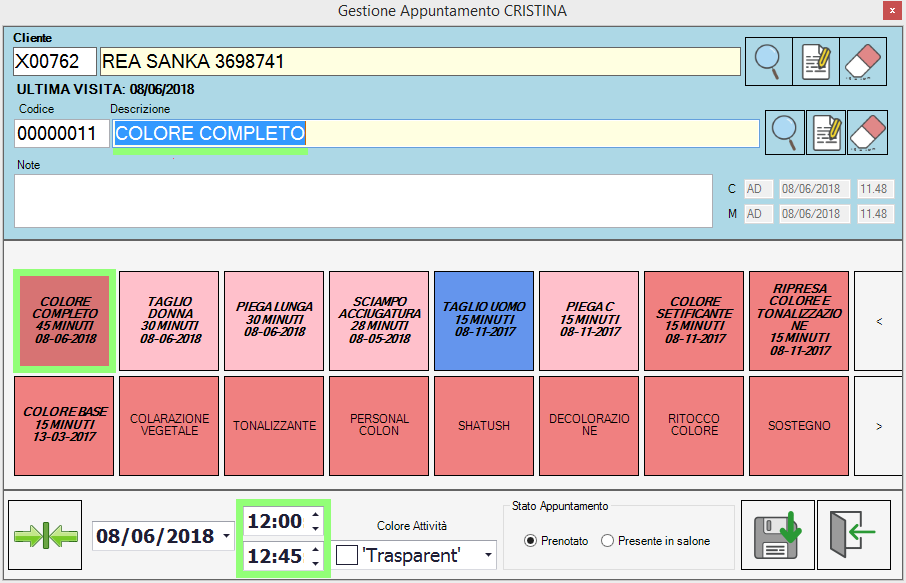Expand the Colore Attività dropdown
906x583 pixels.
(488, 554)
